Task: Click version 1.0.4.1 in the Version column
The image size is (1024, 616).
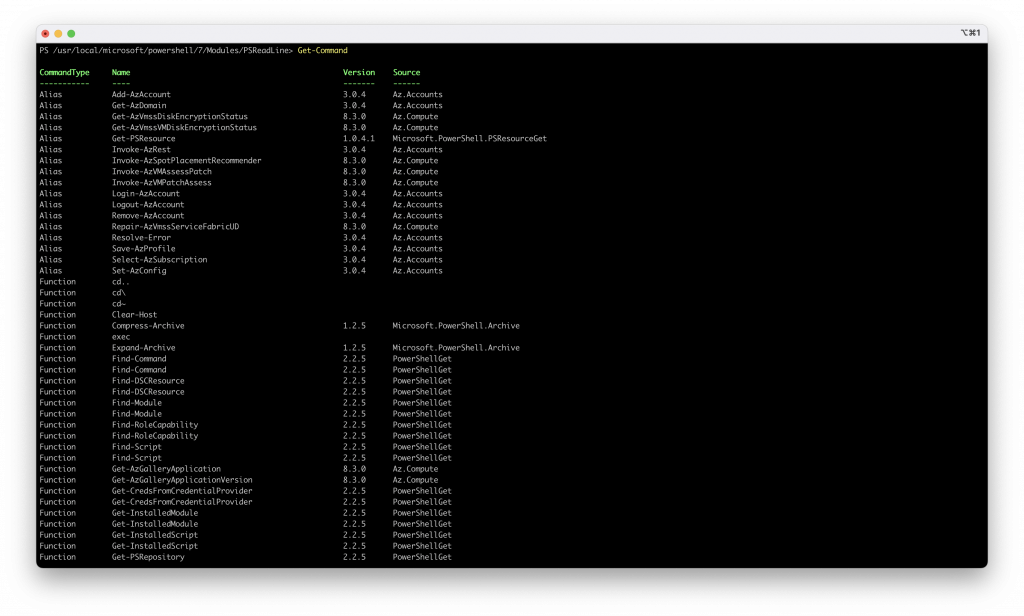Action: pyautogui.click(x=359, y=138)
